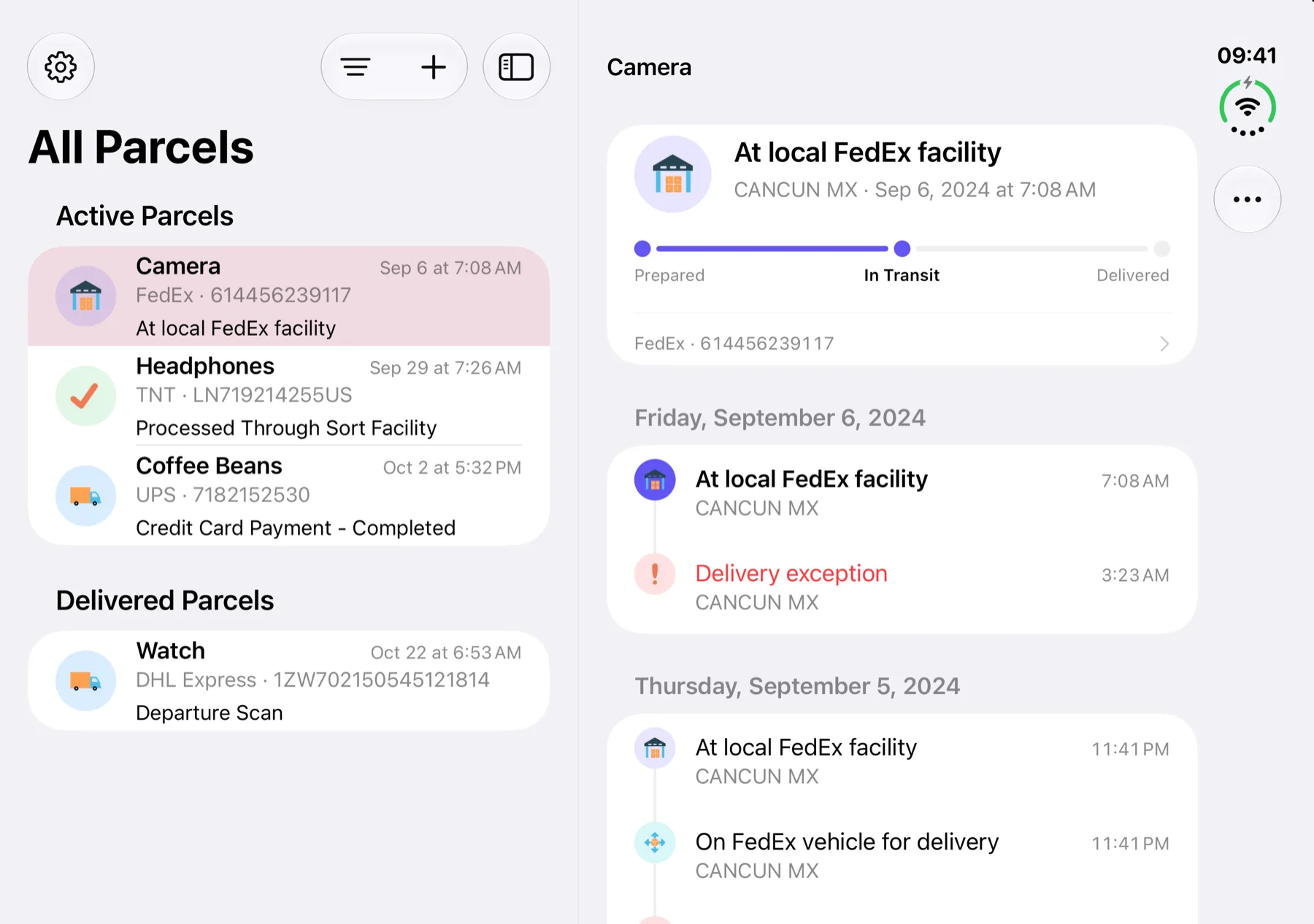This screenshot has width=1314, height=924.
Task: Click the Delivery exception red text
Action: coord(791,574)
